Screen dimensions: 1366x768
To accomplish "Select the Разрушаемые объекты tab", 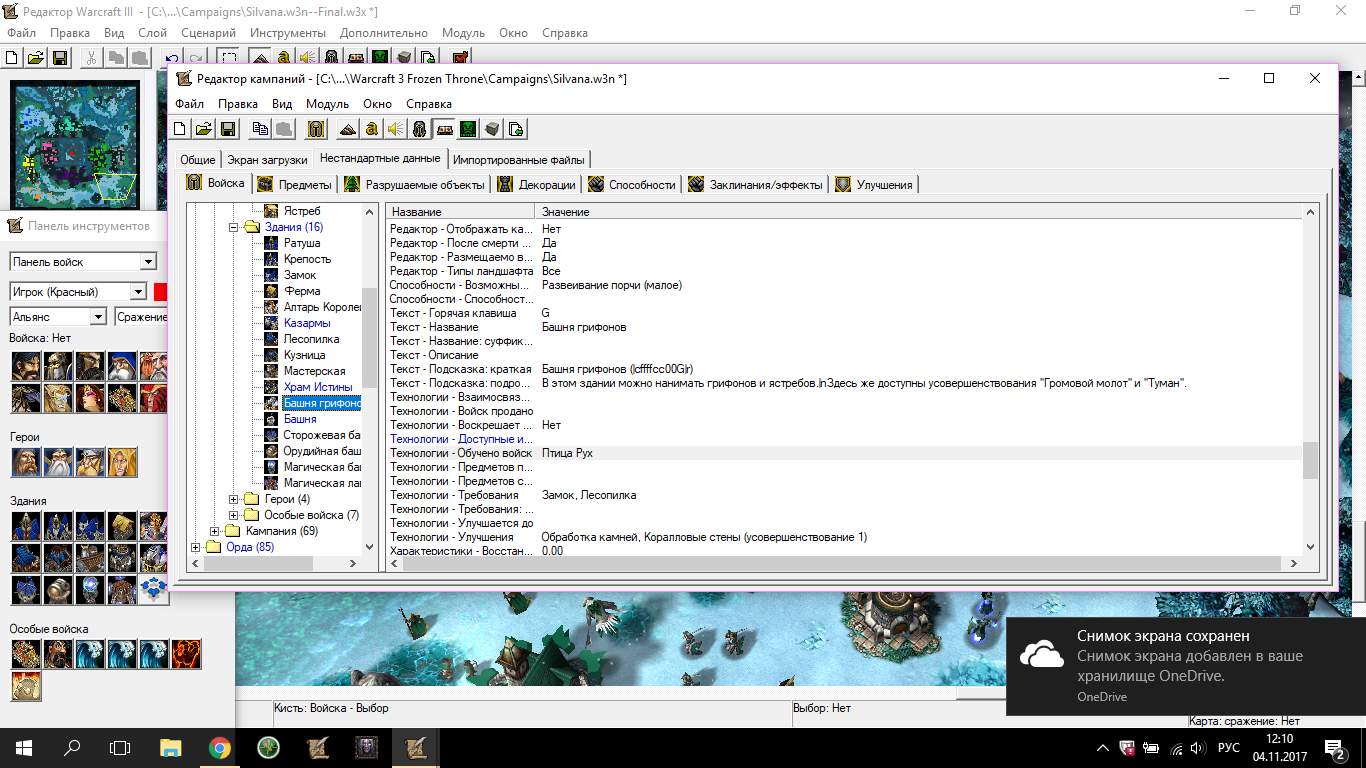I will click(x=415, y=184).
